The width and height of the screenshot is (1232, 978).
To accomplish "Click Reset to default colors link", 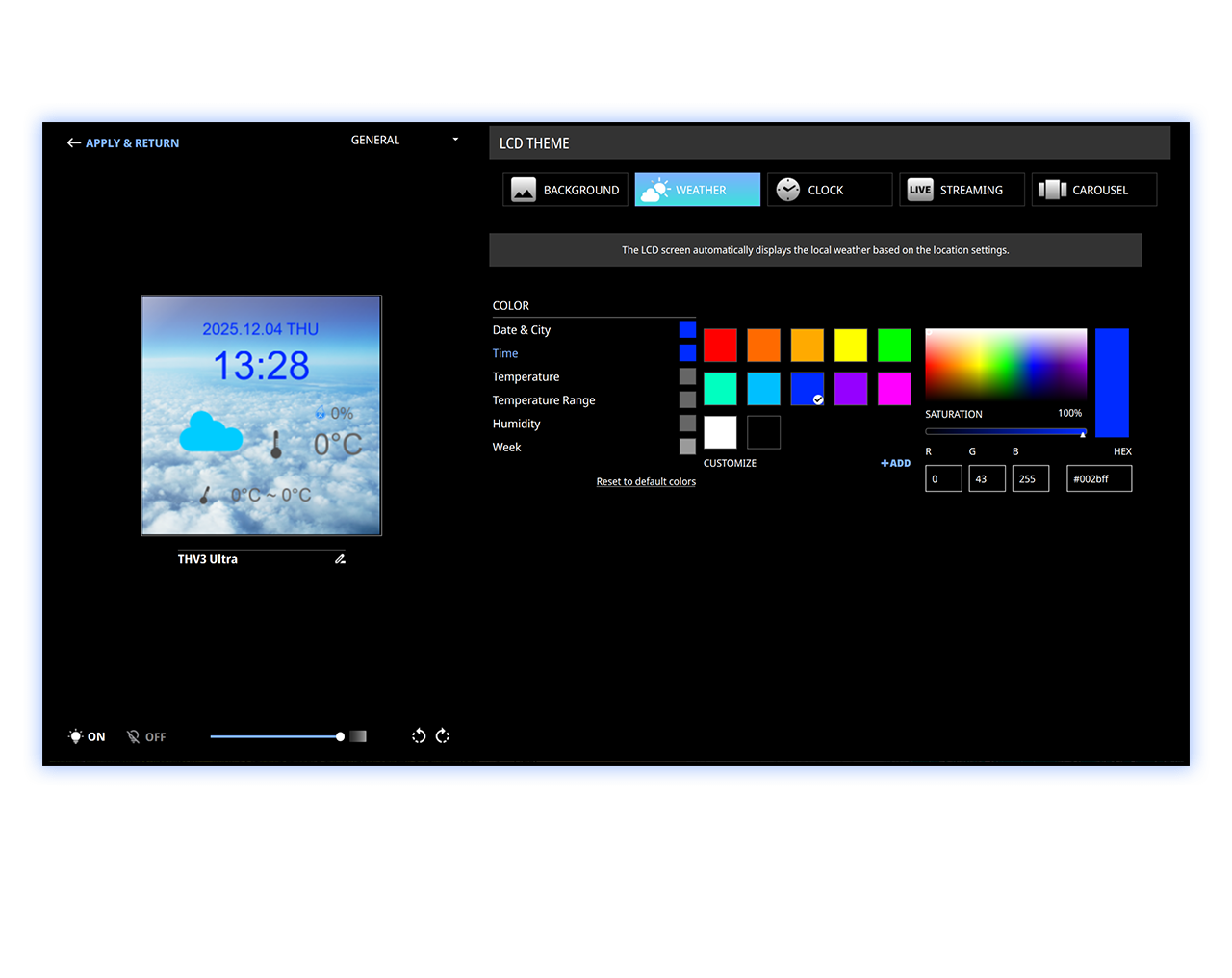I will [x=646, y=482].
